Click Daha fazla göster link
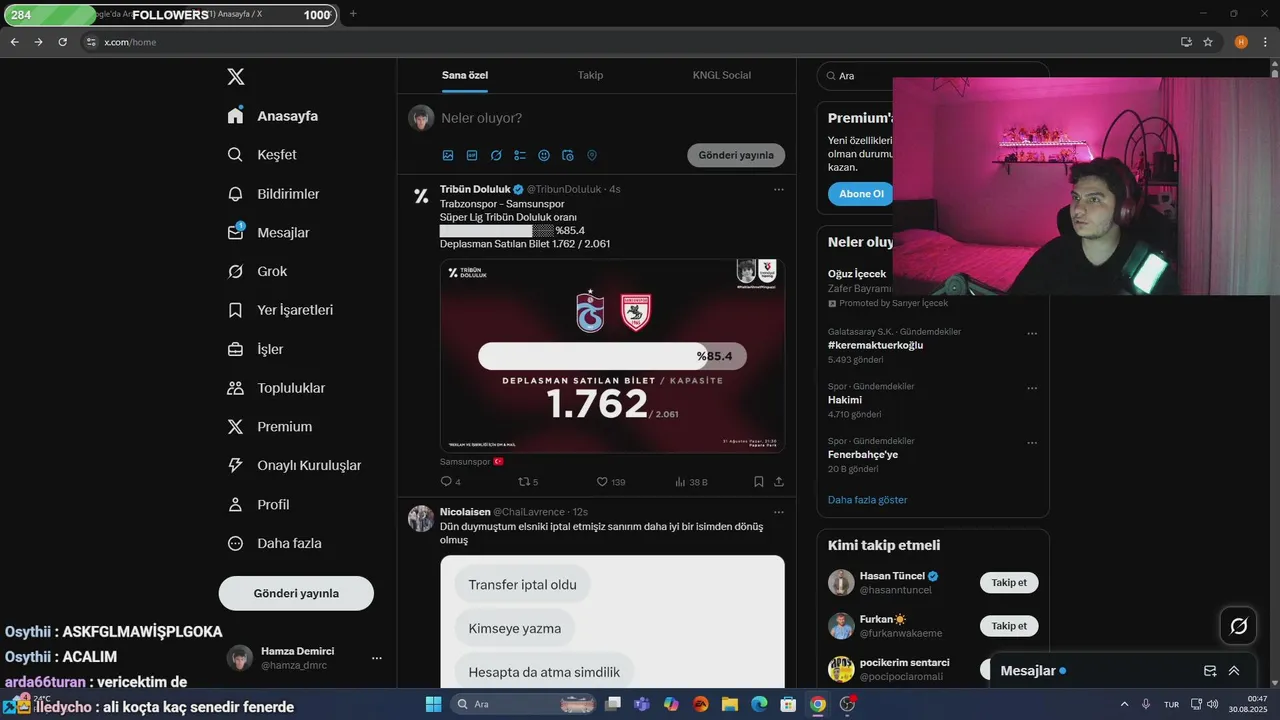Viewport: 1280px width, 720px height. click(867, 500)
